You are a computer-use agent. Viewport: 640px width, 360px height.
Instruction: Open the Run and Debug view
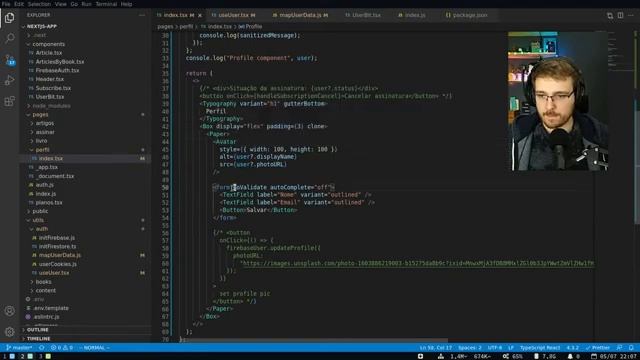9,80
